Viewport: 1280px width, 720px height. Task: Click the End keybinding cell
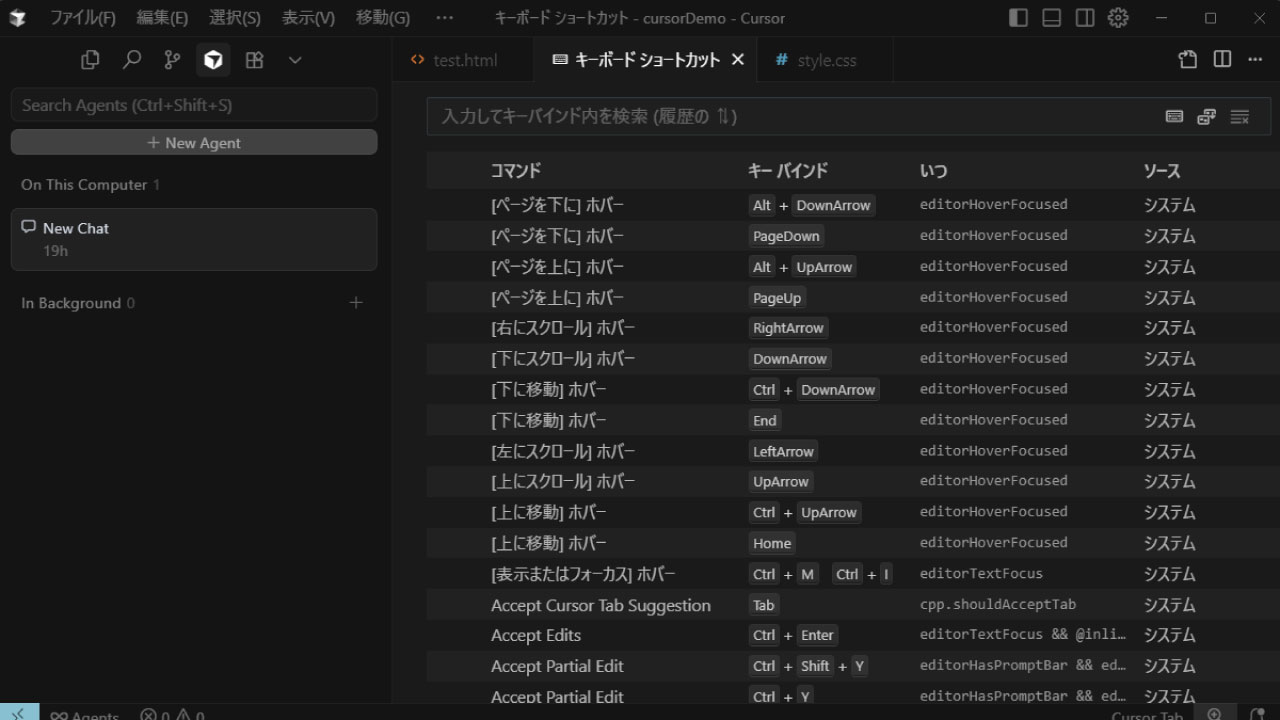coord(765,420)
